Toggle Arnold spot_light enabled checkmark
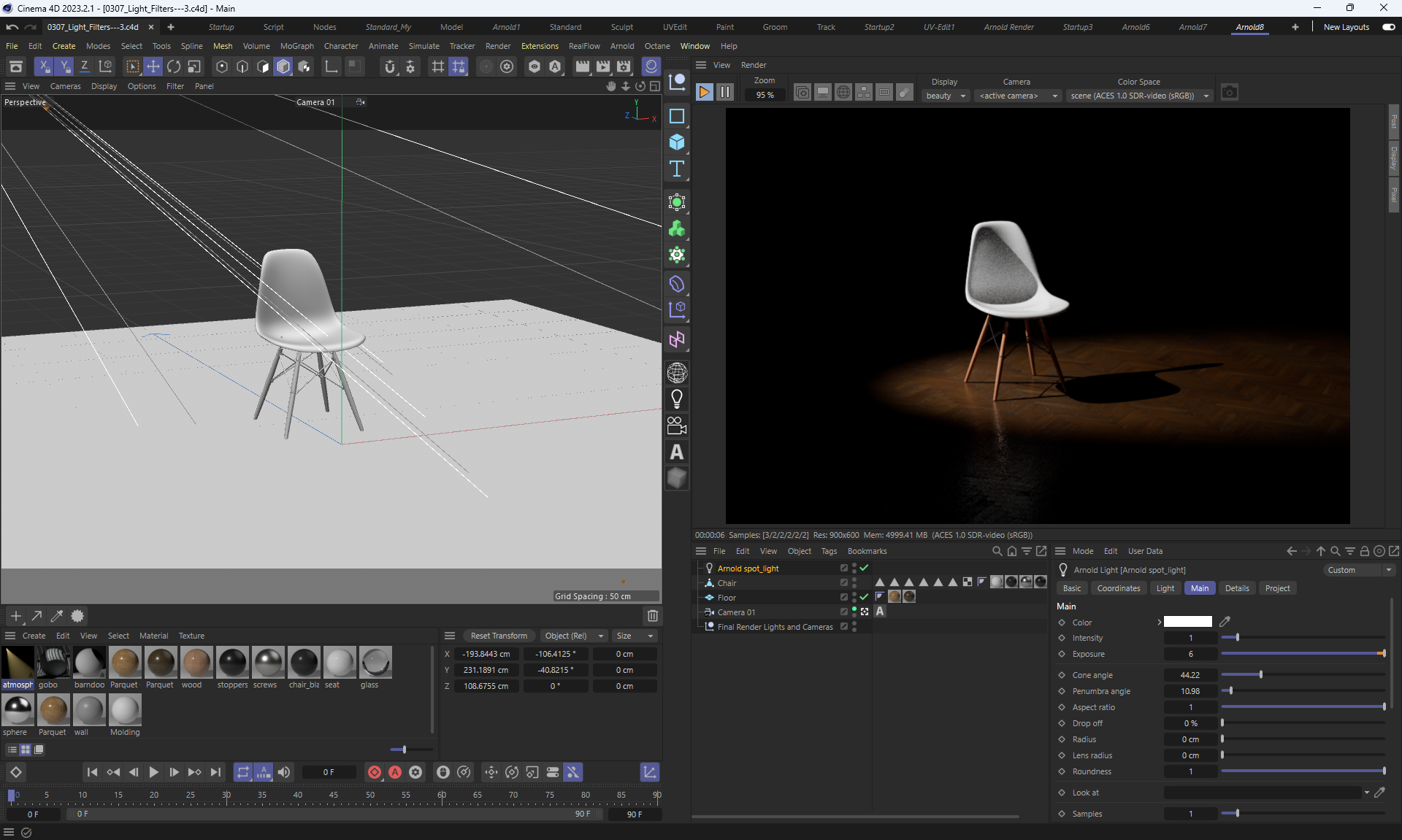The image size is (1402, 840). (x=865, y=568)
